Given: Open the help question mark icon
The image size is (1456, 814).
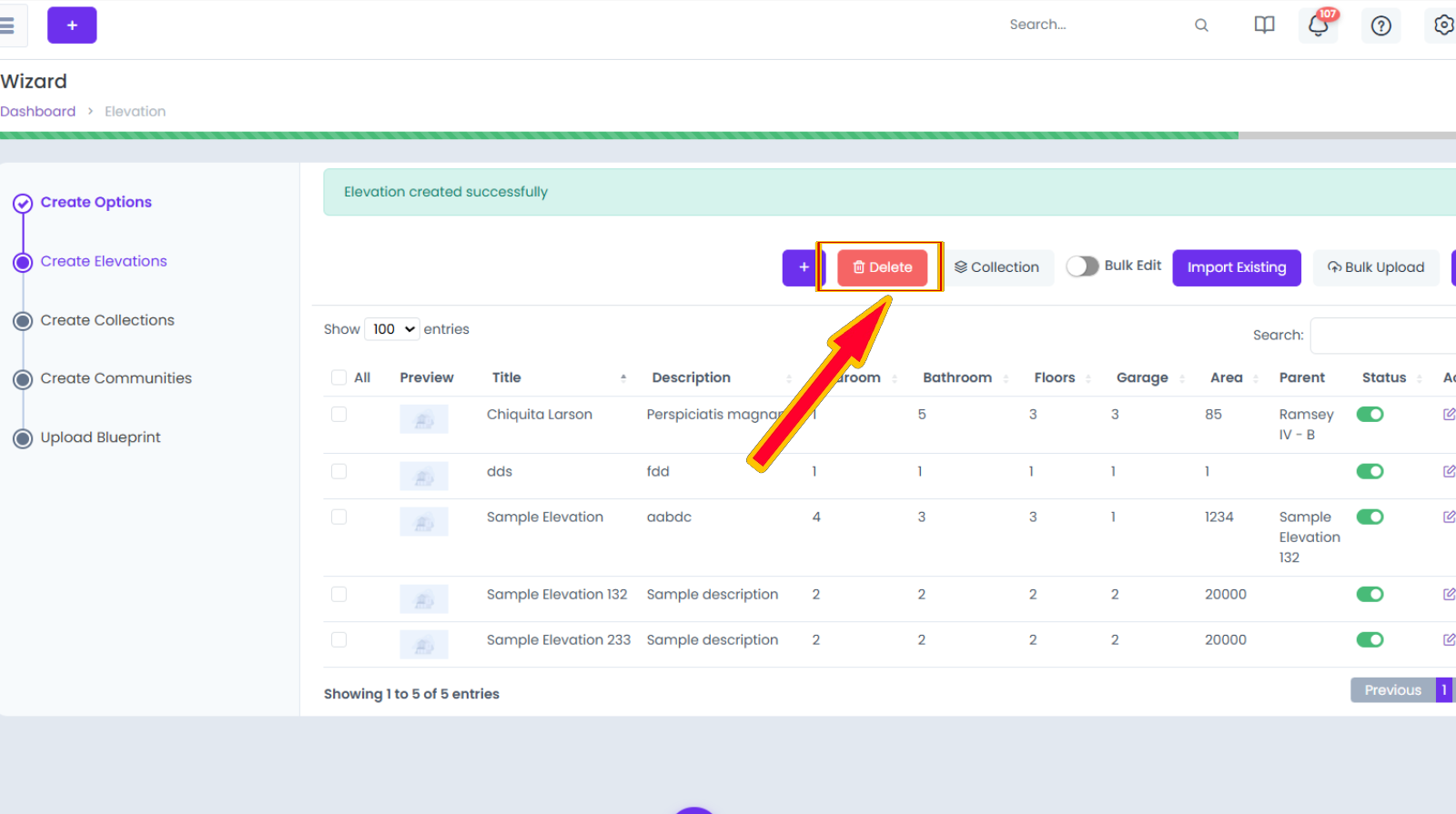Looking at the screenshot, I should [x=1381, y=25].
